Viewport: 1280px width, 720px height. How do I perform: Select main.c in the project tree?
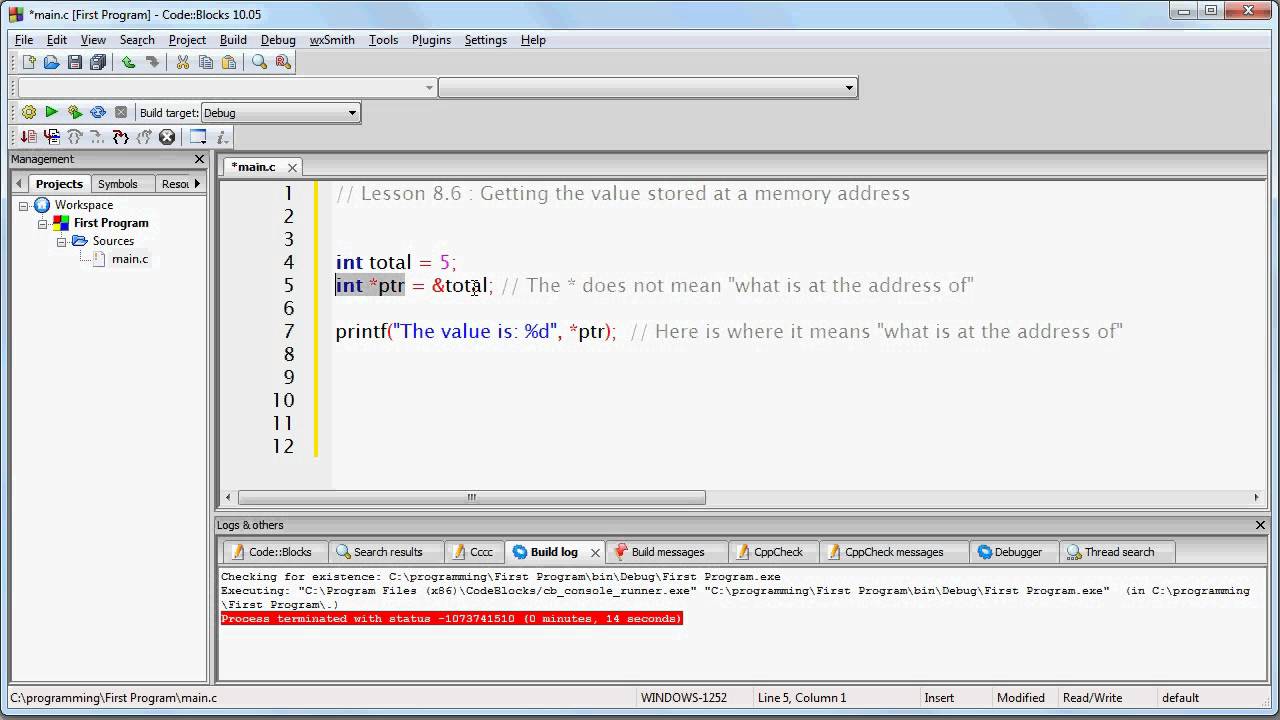tap(130, 259)
